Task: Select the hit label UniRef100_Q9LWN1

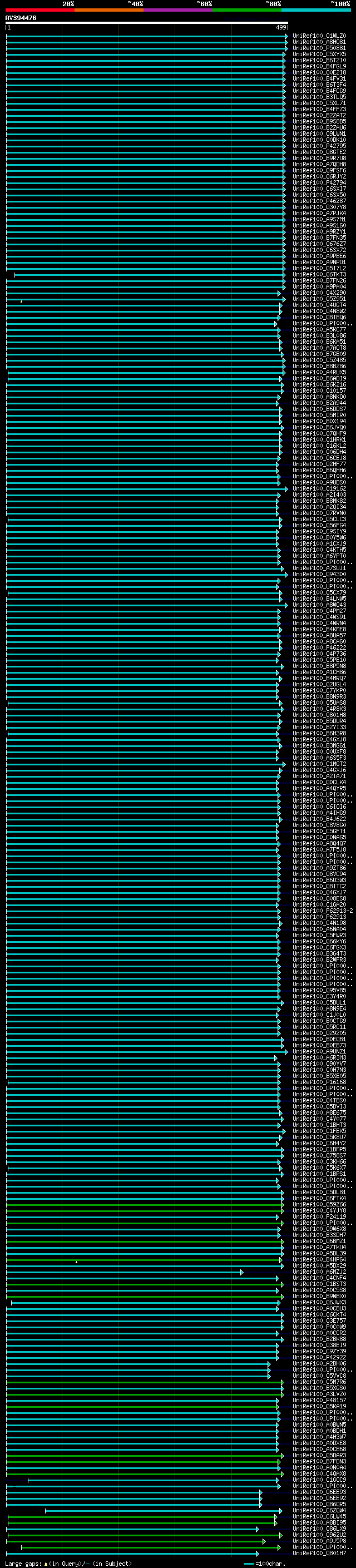Action: [319, 134]
